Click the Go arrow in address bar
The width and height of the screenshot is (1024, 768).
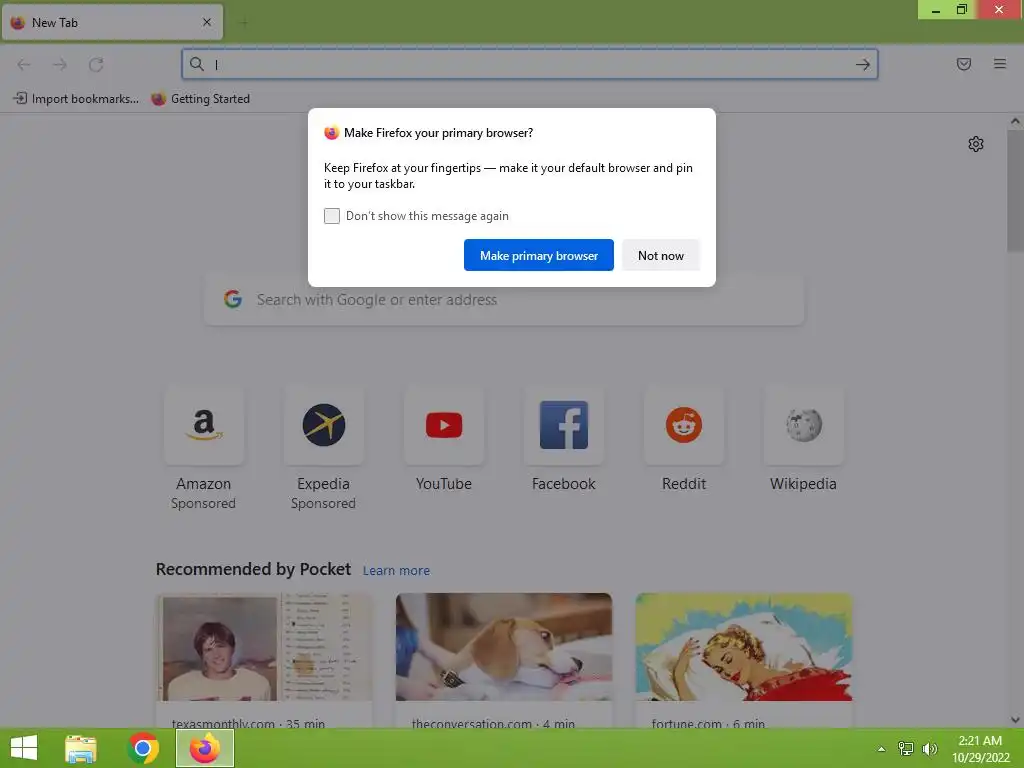tap(863, 64)
